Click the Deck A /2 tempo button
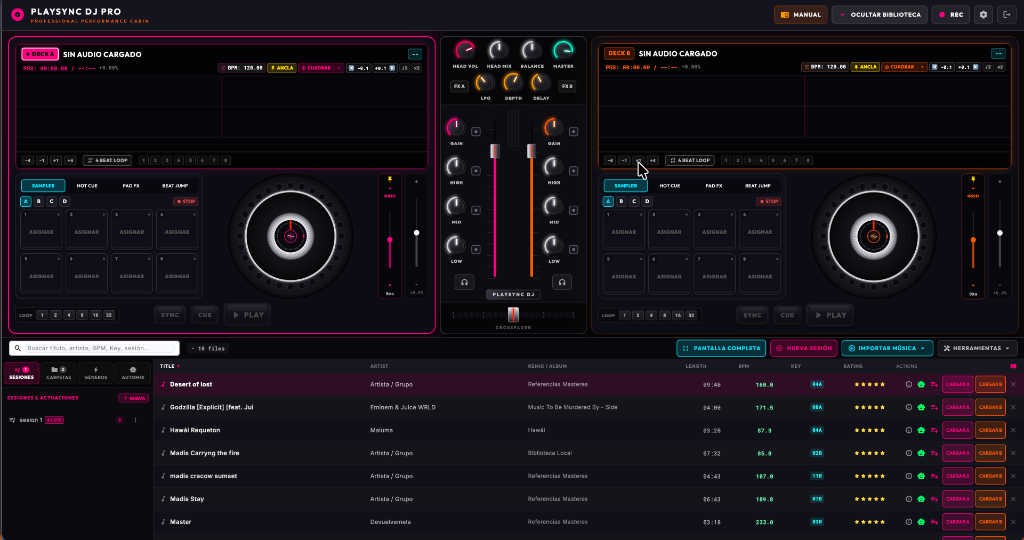The height and width of the screenshot is (540, 1024). (x=405, y=68)
